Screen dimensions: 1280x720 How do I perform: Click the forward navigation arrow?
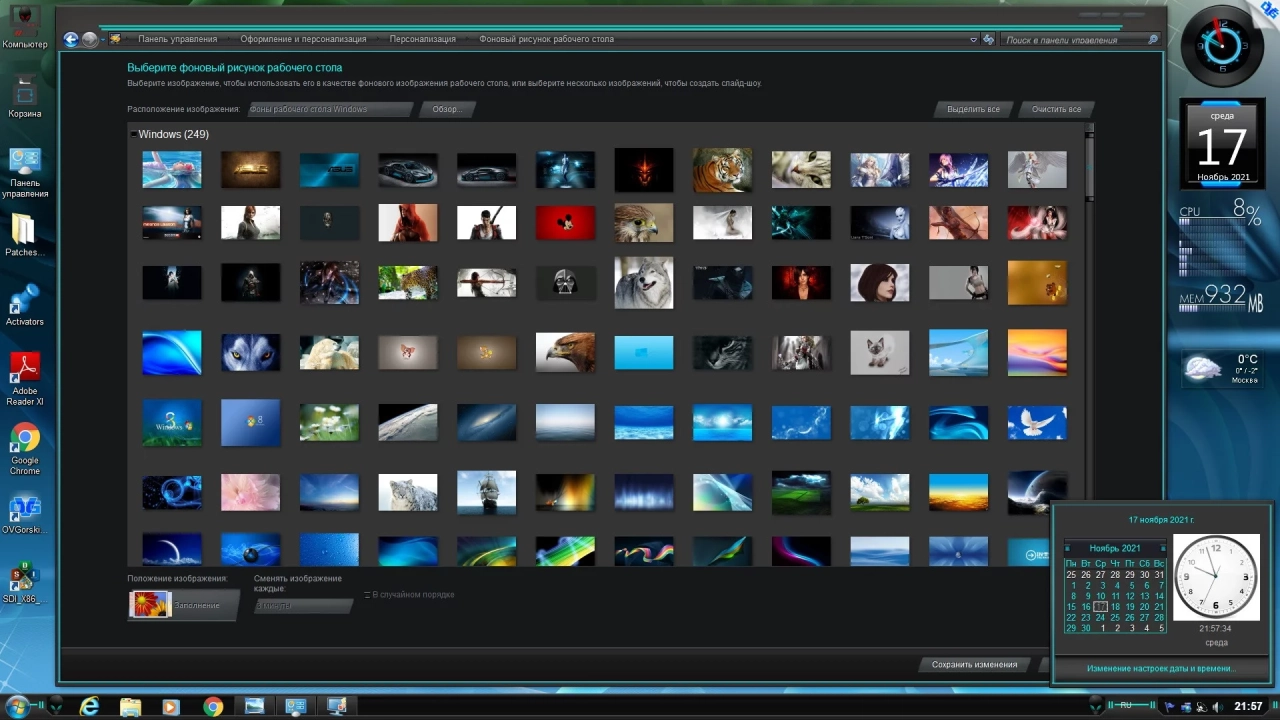[90, 39]
